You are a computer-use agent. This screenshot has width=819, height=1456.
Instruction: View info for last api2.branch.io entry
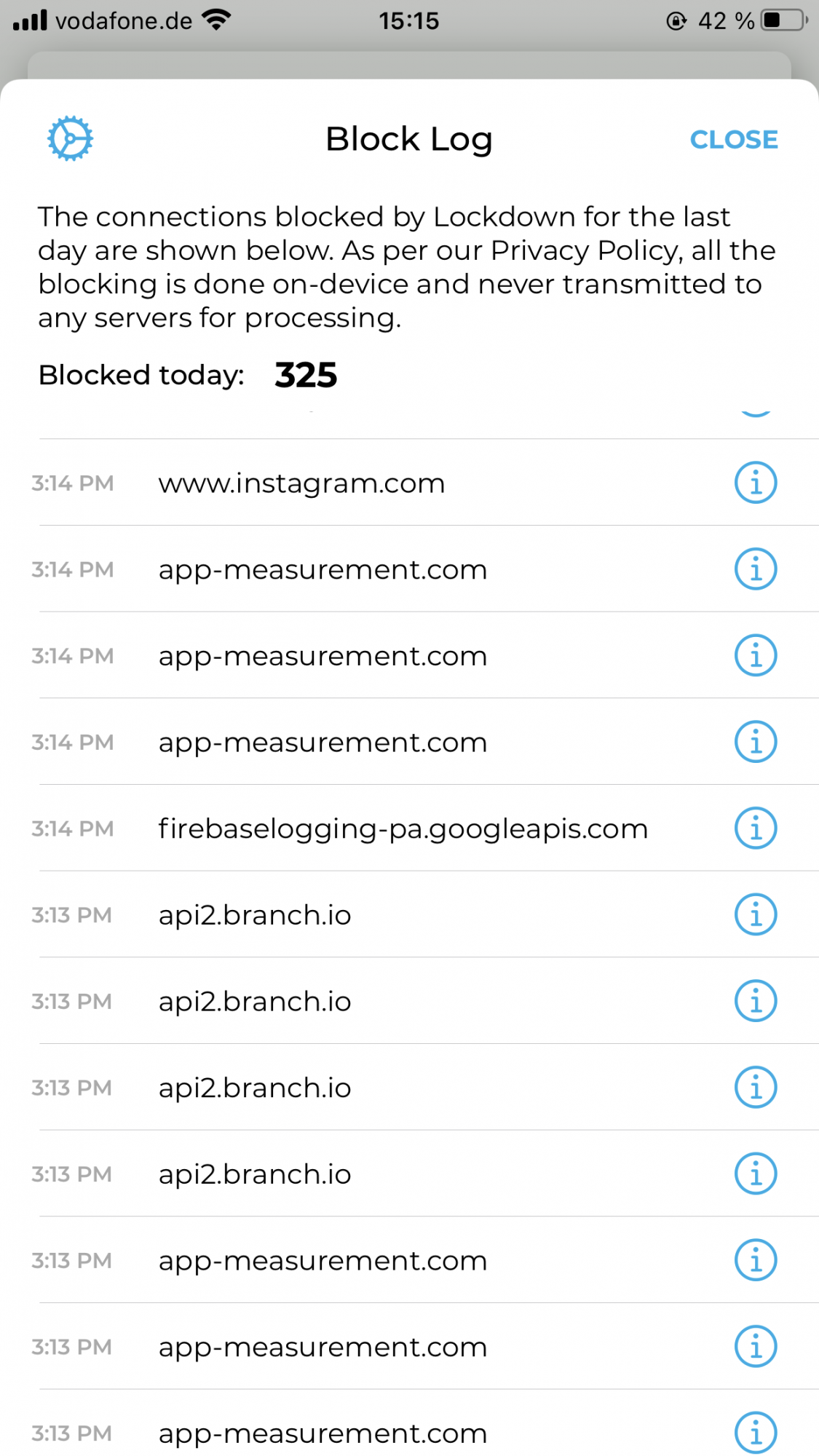pos(756,1174)
